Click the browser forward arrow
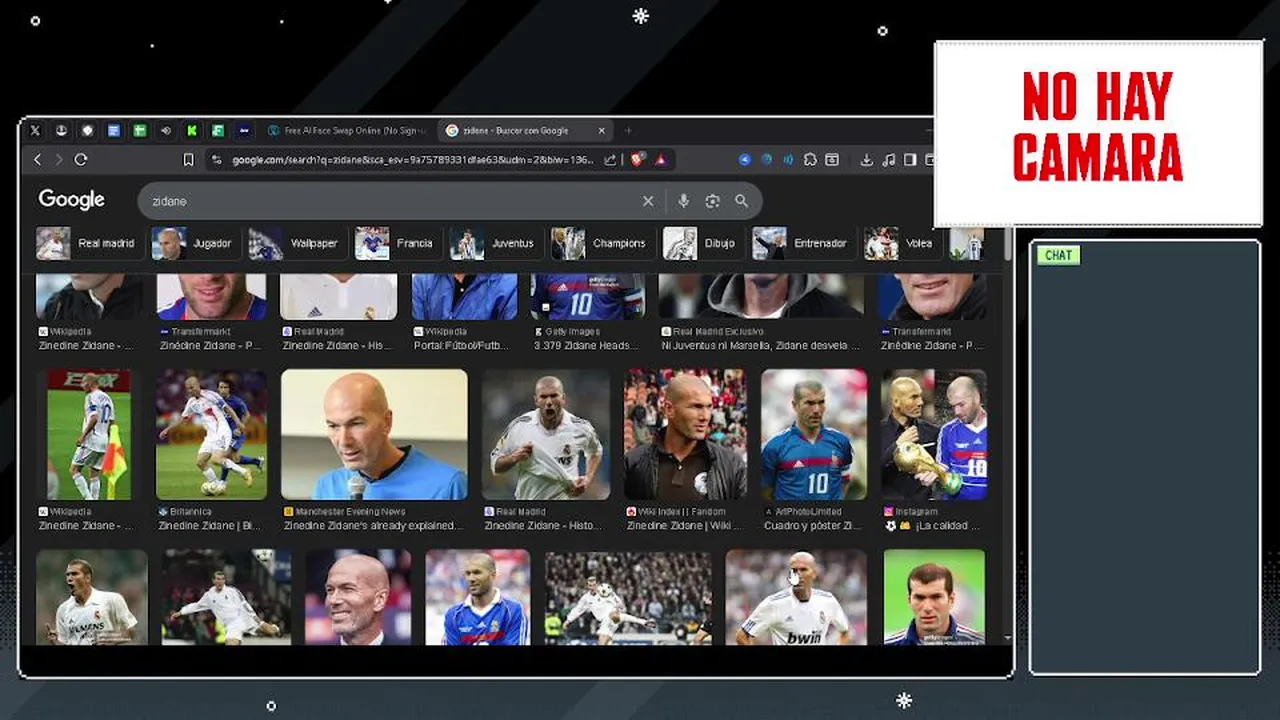The height and width of the screenshot is (720, 1280). 59,160
